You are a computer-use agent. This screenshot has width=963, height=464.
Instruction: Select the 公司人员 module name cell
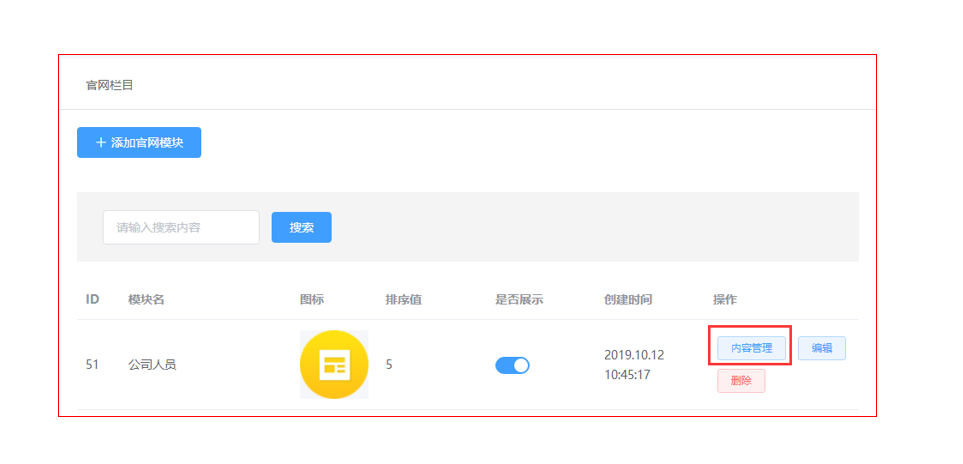coord(152,365)
